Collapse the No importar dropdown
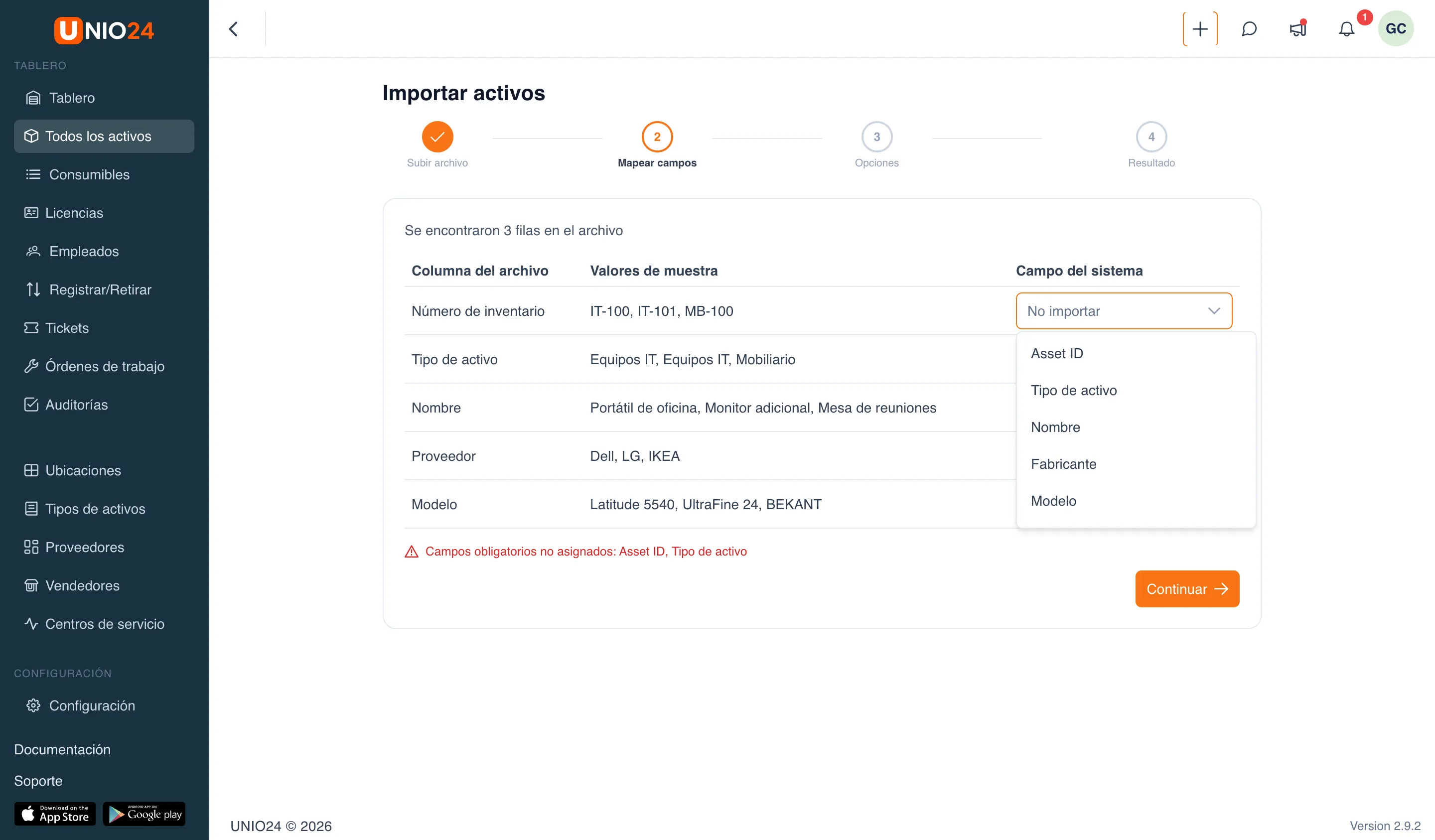 tap(1124, 311)
